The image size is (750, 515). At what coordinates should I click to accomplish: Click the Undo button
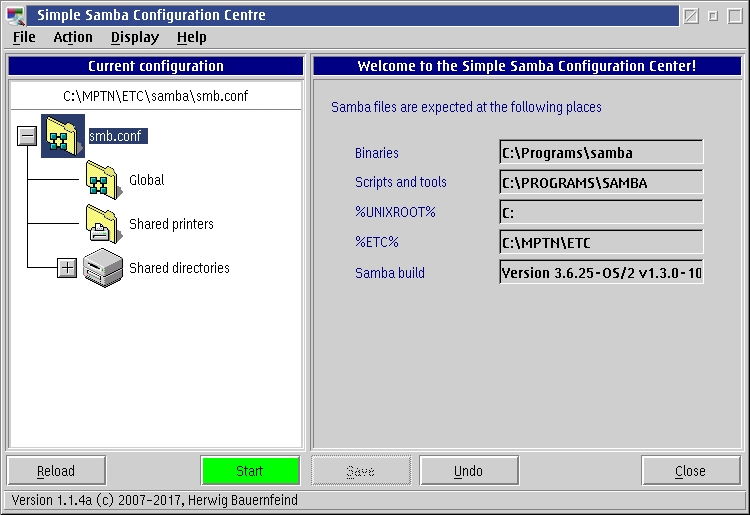(x=469, y=471)
